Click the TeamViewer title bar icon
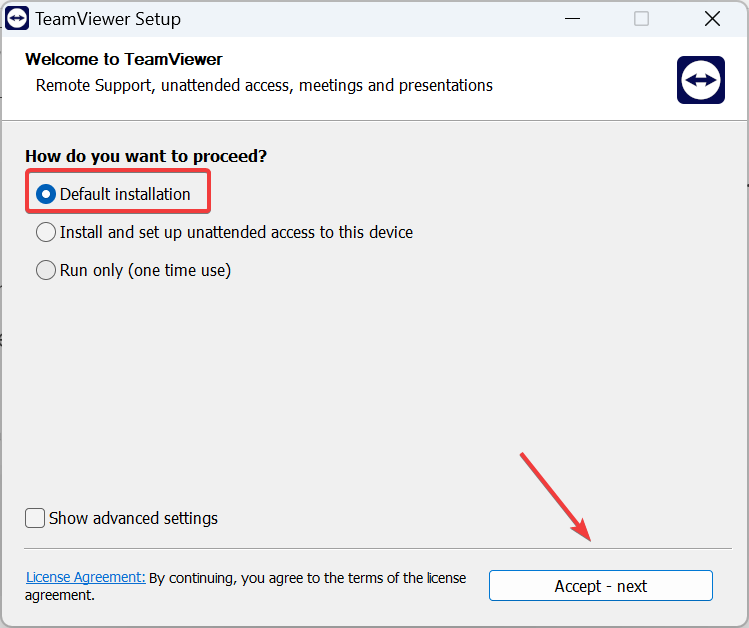 click(17, 19)
